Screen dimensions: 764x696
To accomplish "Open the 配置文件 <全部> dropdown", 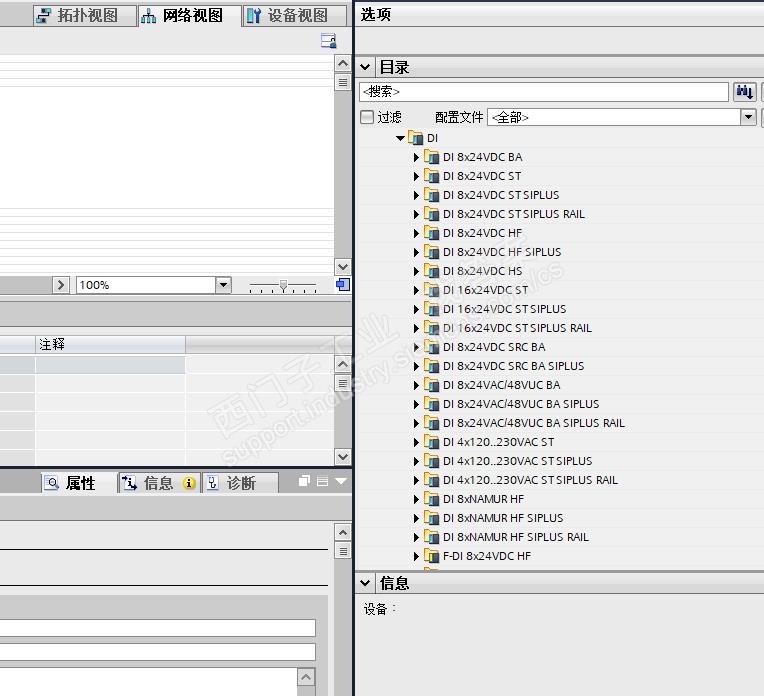I will pos(748,117).
